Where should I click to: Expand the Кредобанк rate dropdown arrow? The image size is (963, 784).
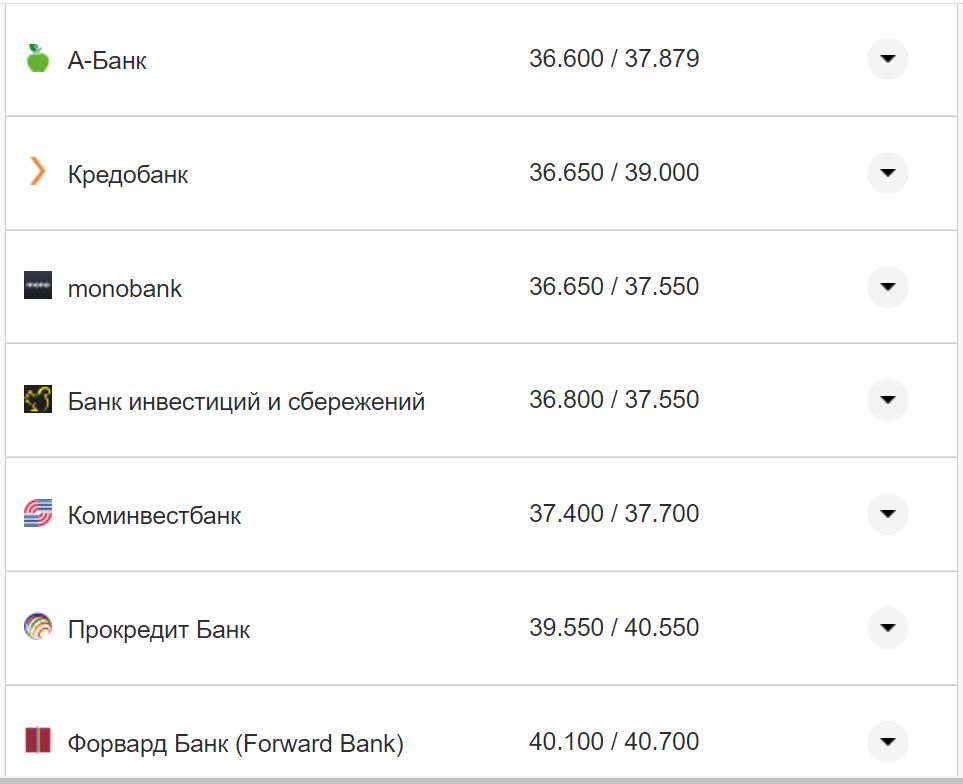click(887, 173)
